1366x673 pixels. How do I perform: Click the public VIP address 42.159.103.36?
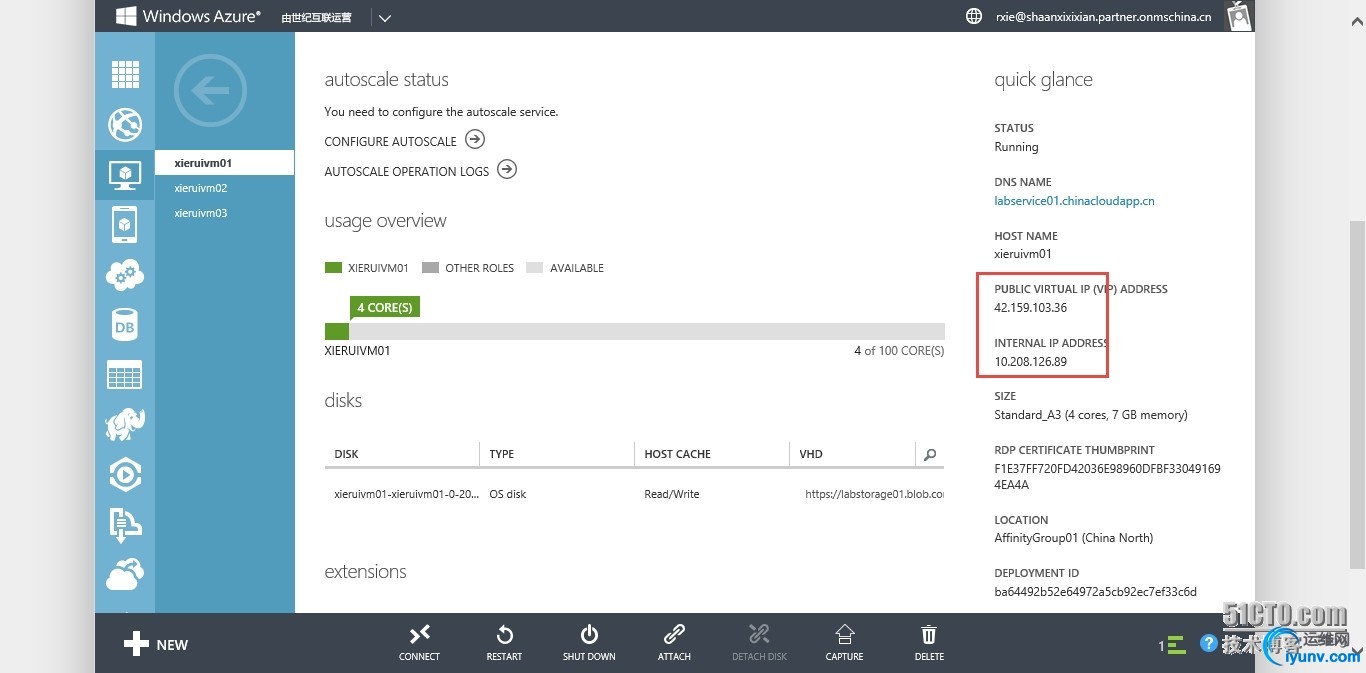point(1030,308)
